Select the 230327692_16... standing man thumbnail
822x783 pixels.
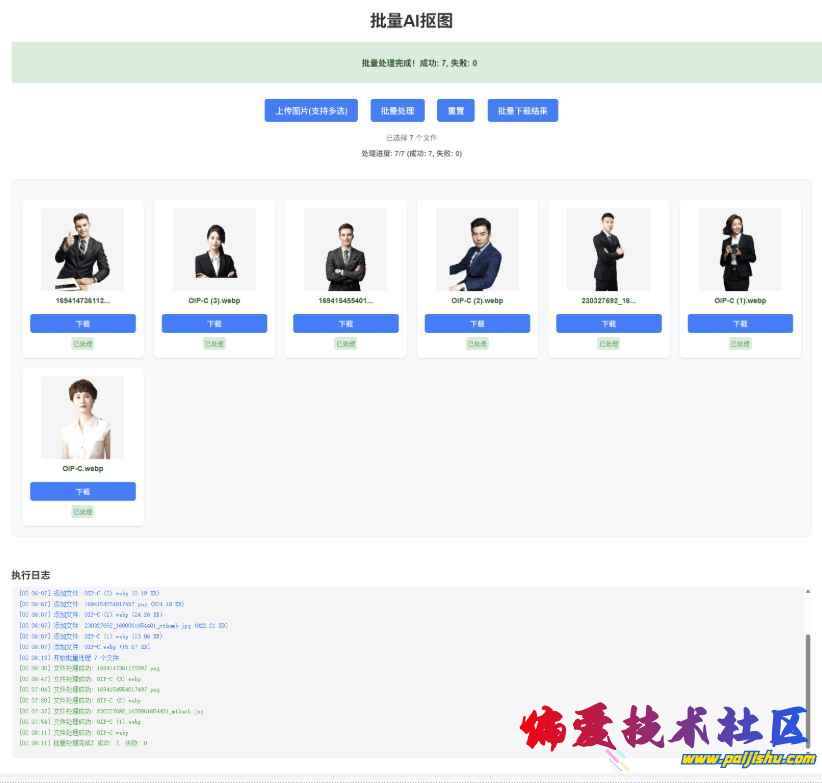click(x=609, y=249)
